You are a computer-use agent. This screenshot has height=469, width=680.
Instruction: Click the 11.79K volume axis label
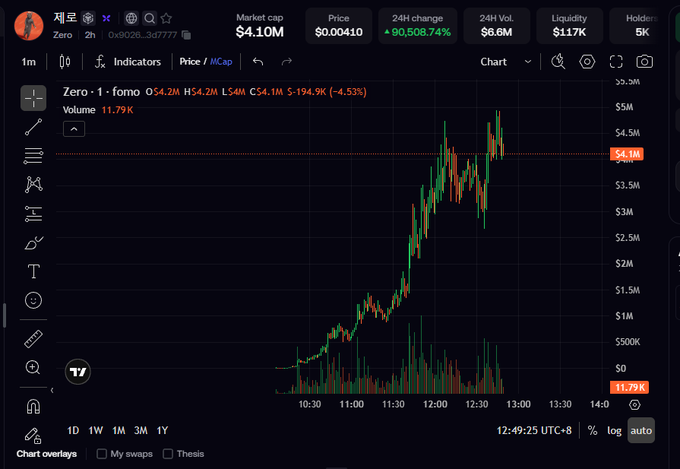[x=629, y=387]
